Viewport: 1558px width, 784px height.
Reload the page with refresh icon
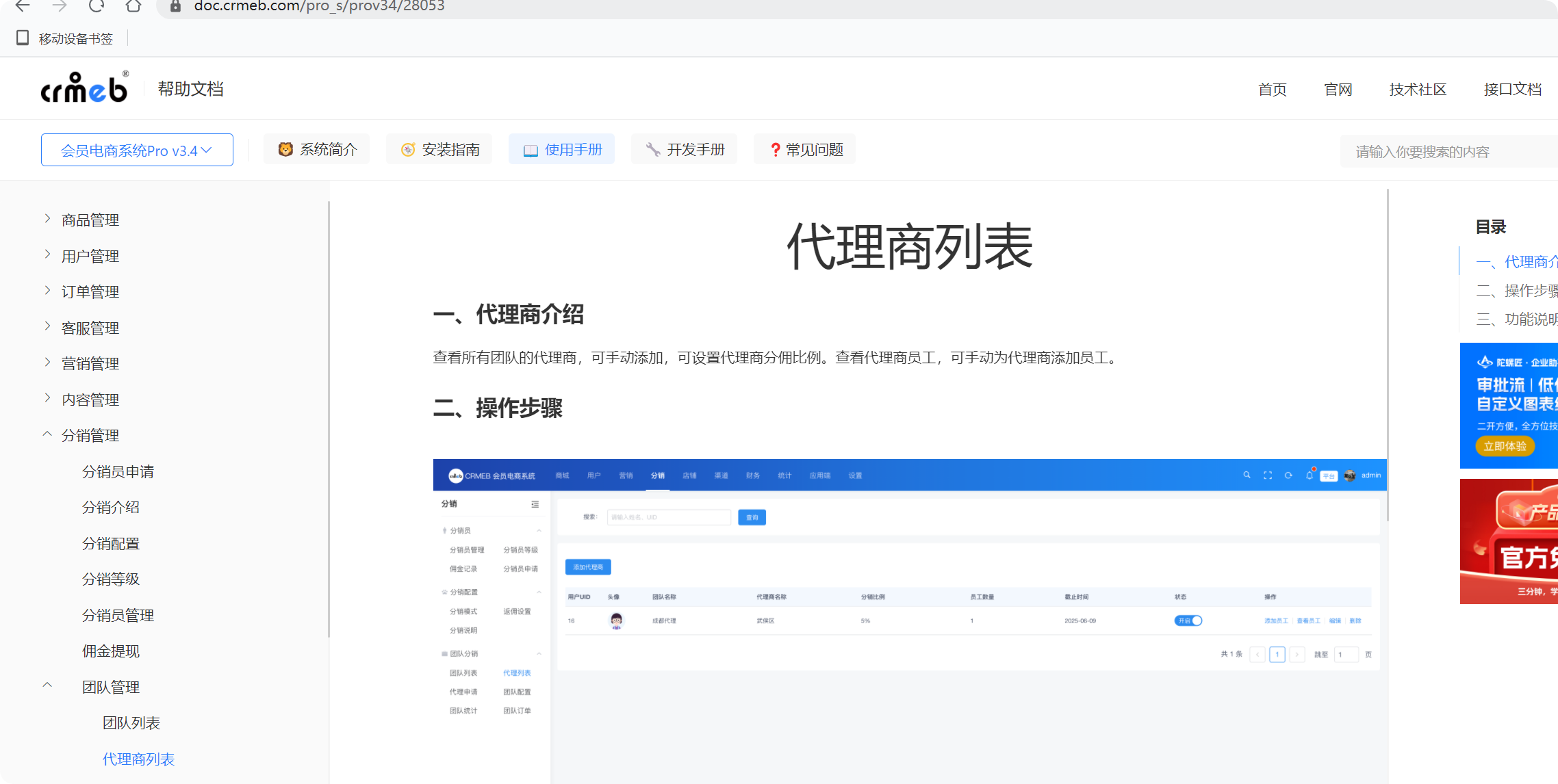[96, 6]
